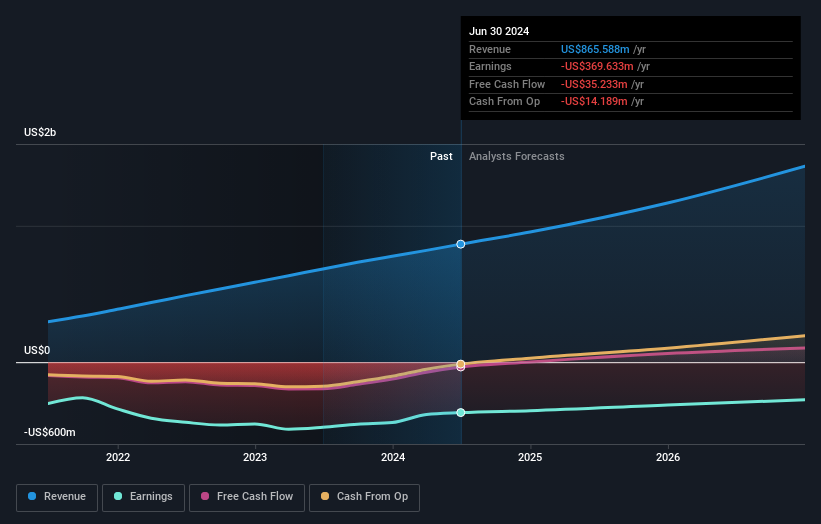
Task: Toggle the Earnings legend button
Action: (143, 497)
